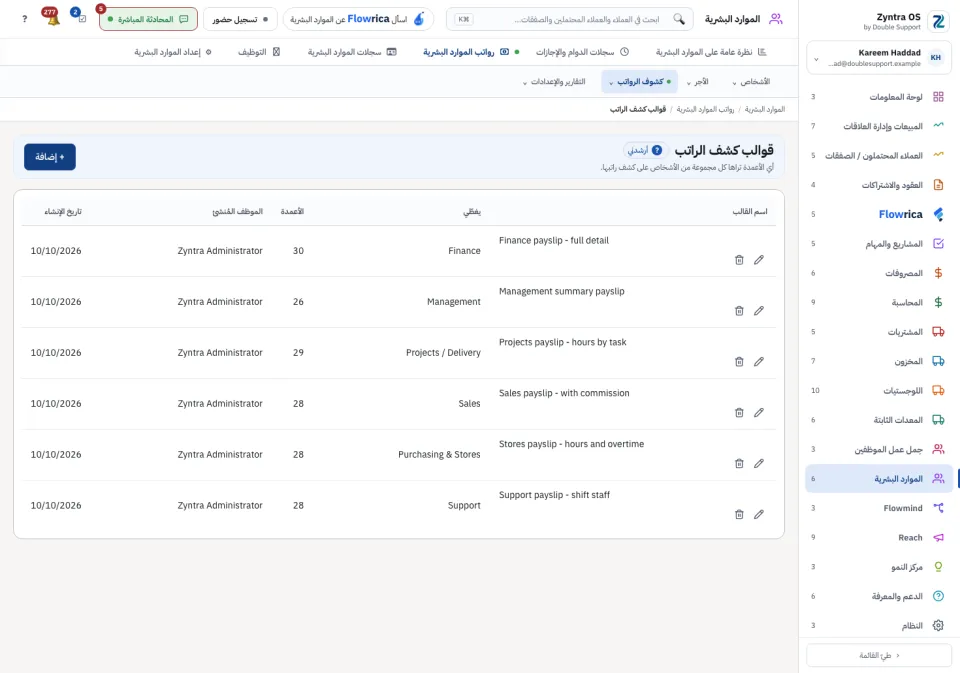Open the مركز النمو lightbulb sidebar item

click(x=879, y=566)
